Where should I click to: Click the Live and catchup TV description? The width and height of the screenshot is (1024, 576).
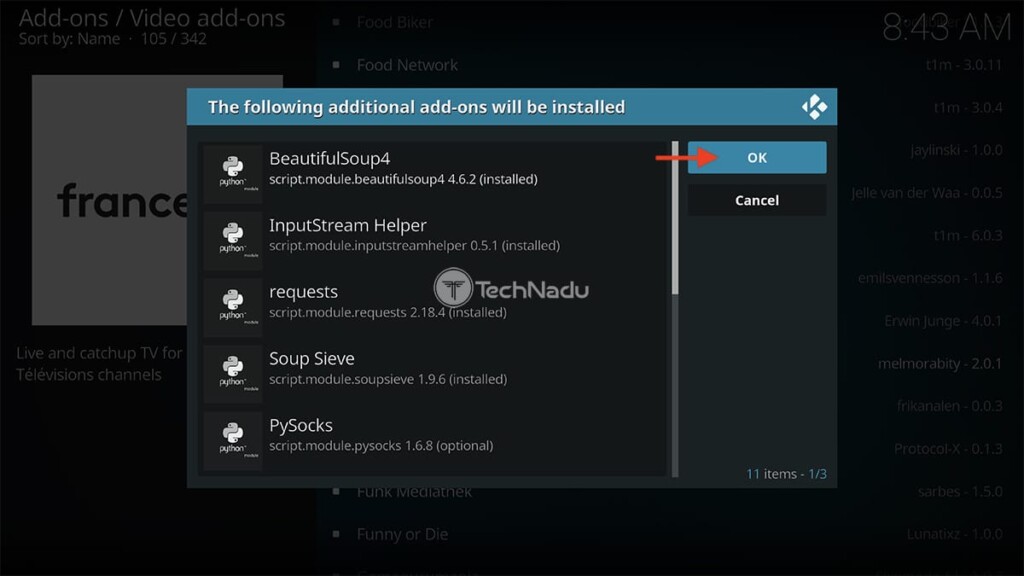[99, 364]
